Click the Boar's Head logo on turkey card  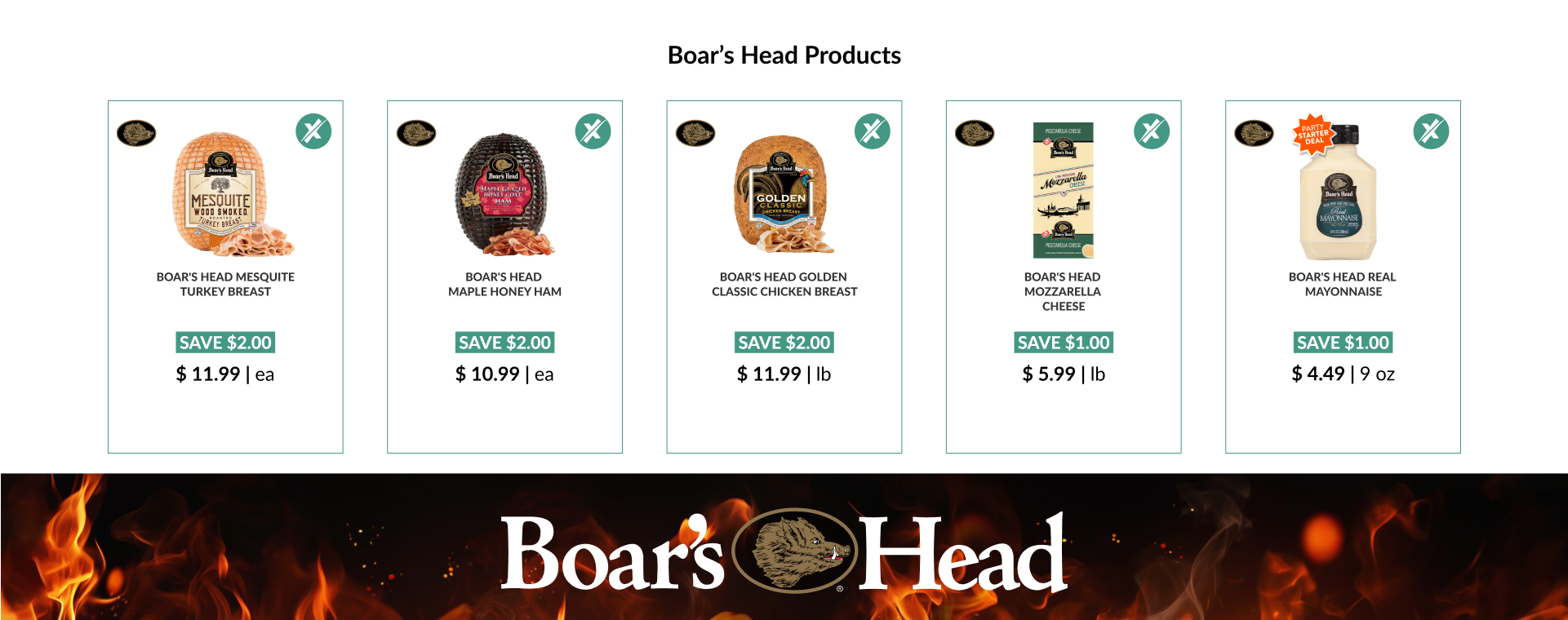pos(136,133)
